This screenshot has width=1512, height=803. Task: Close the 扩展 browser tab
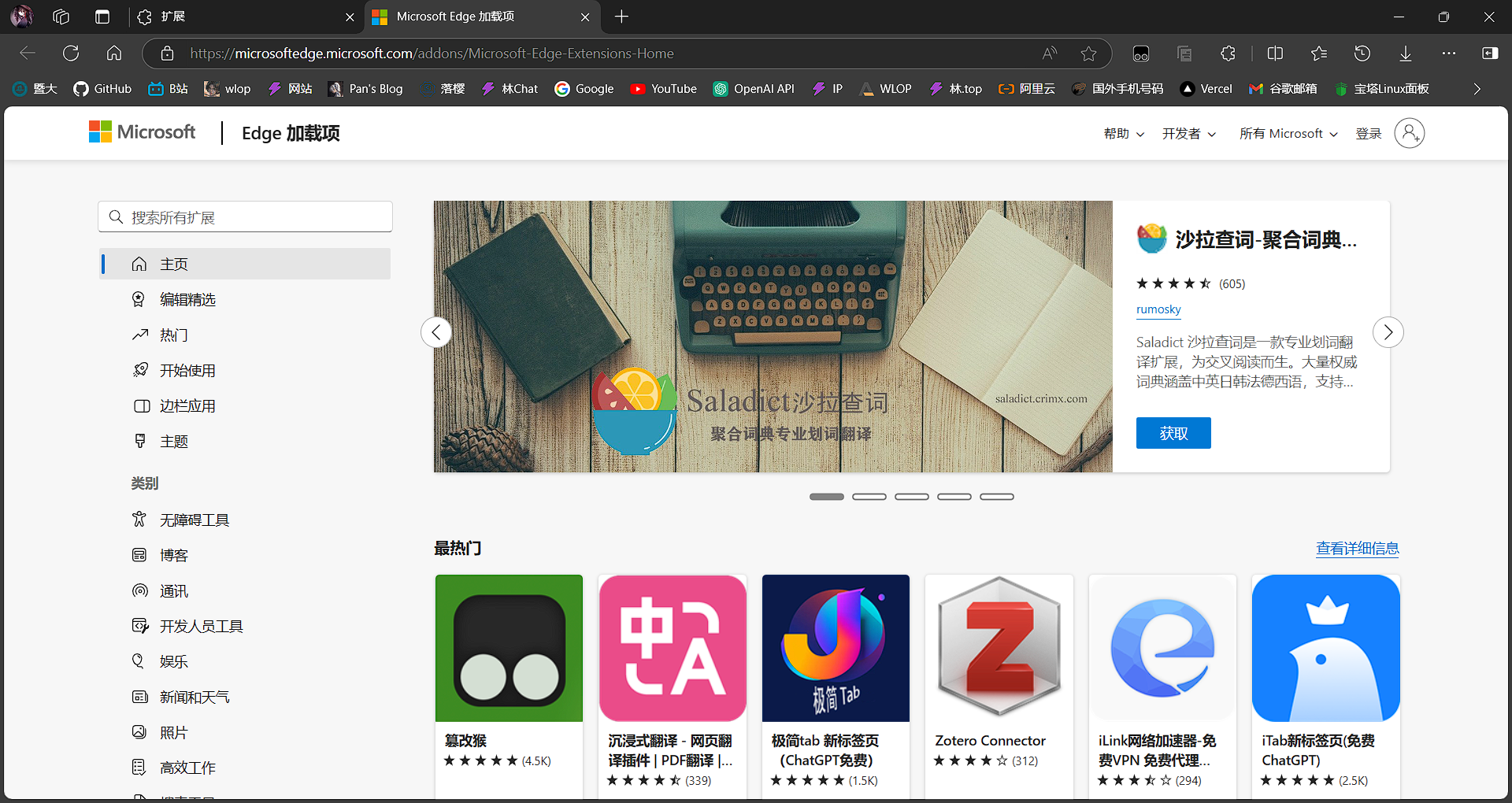click(350, 17)
